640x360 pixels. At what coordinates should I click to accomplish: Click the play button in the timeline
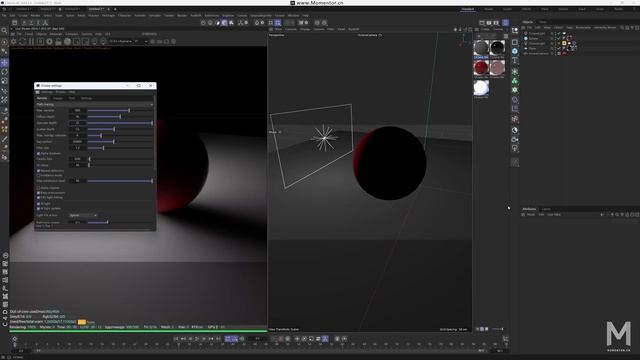point(197,339)
